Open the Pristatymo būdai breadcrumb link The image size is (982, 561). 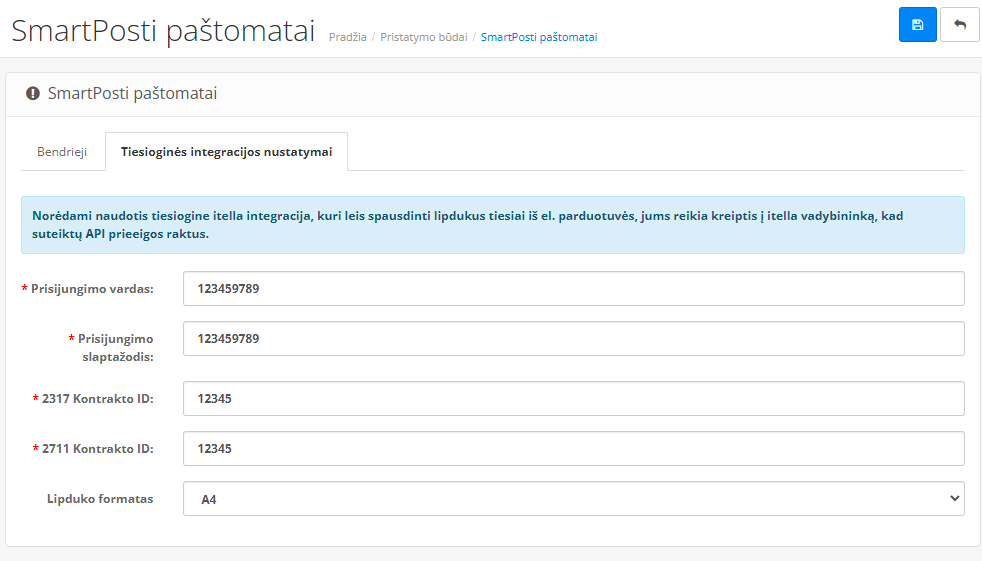click(423, 37)
